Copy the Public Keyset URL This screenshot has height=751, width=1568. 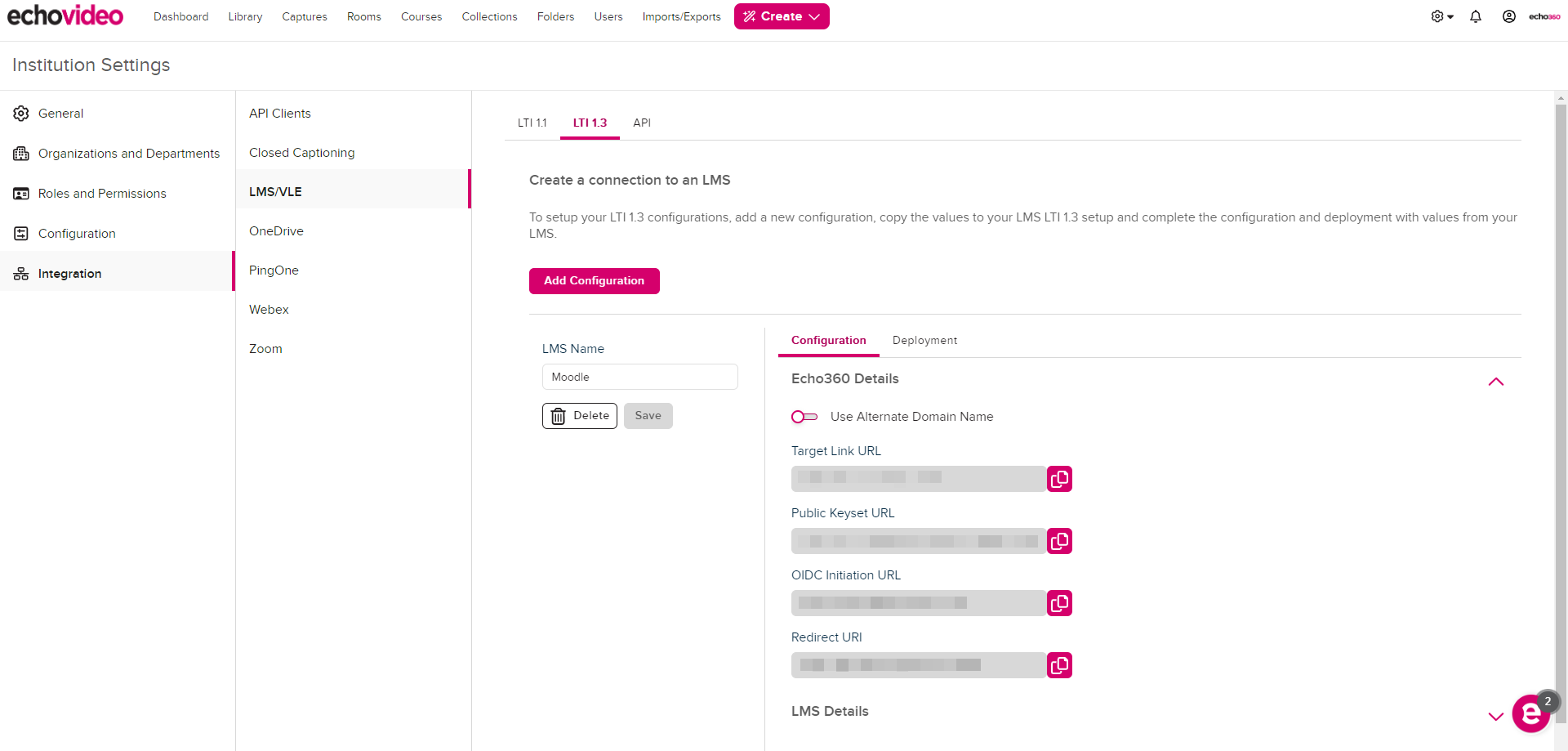(1059, 541)
